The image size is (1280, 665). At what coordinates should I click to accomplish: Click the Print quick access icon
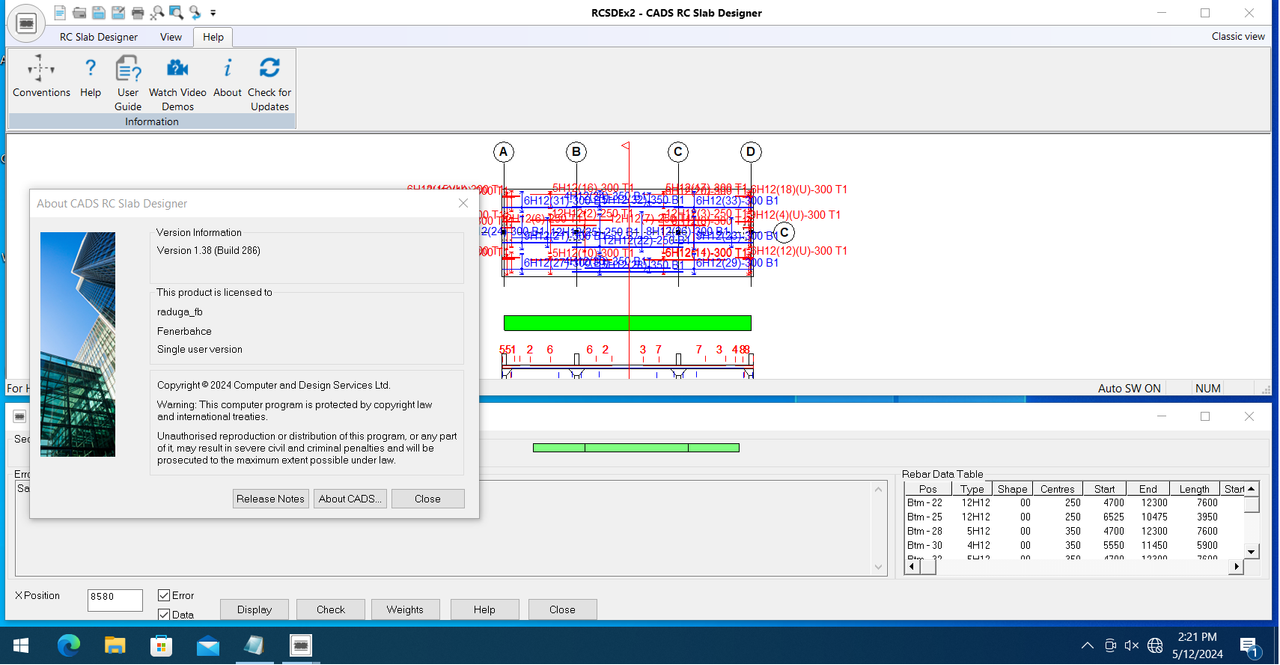click(136, 13)
